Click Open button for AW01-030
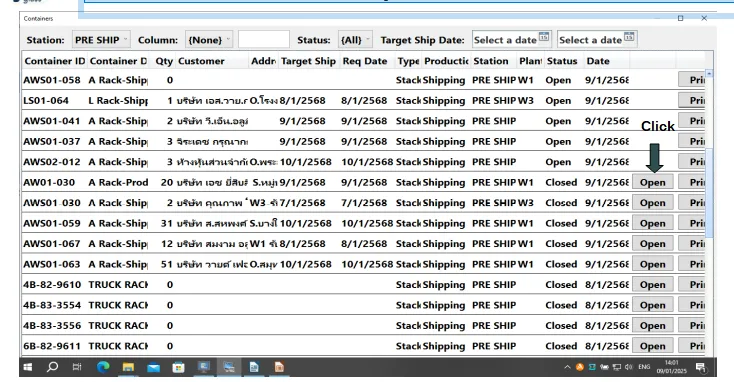 pyautogui.click(x=653, y=182)
